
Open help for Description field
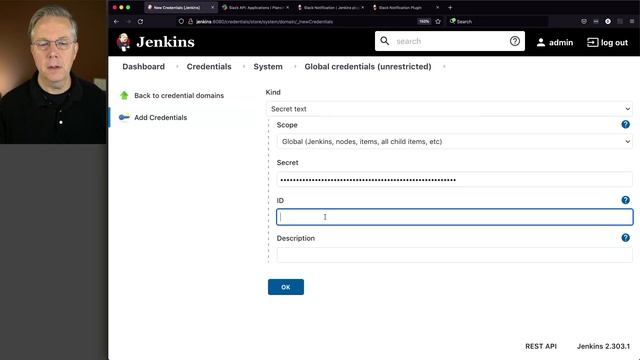tap(625, 238)
